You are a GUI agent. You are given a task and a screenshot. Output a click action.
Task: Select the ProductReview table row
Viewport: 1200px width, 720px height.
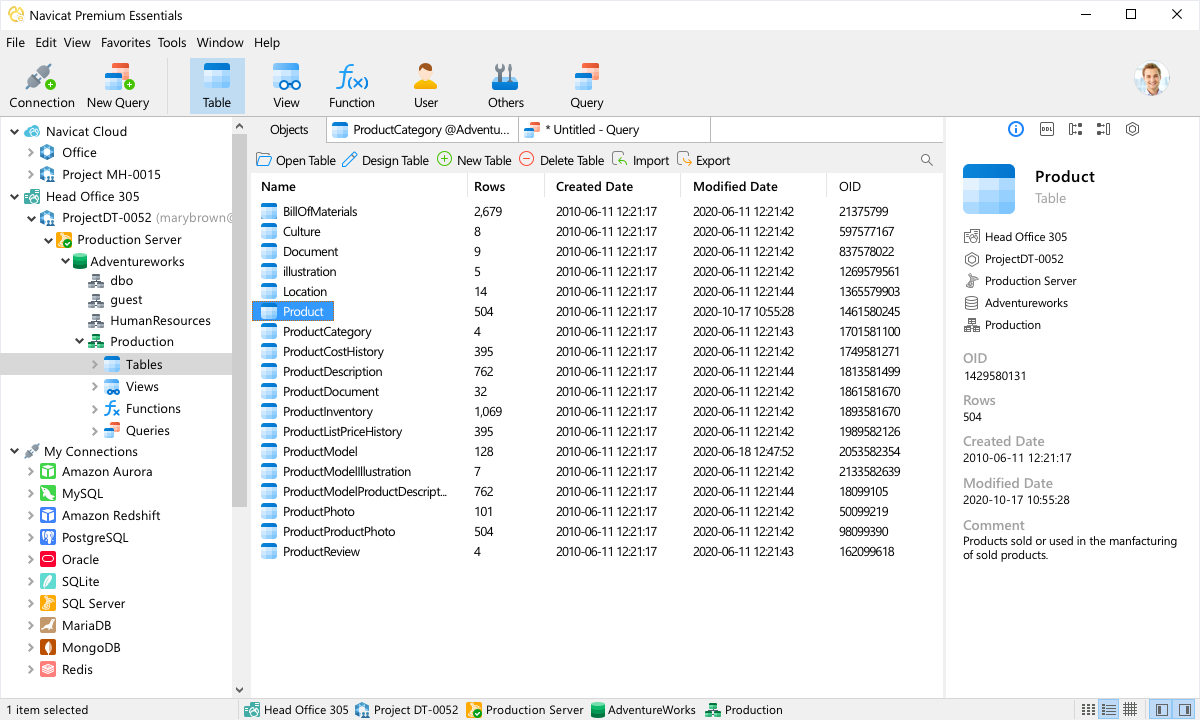(596, 552)
